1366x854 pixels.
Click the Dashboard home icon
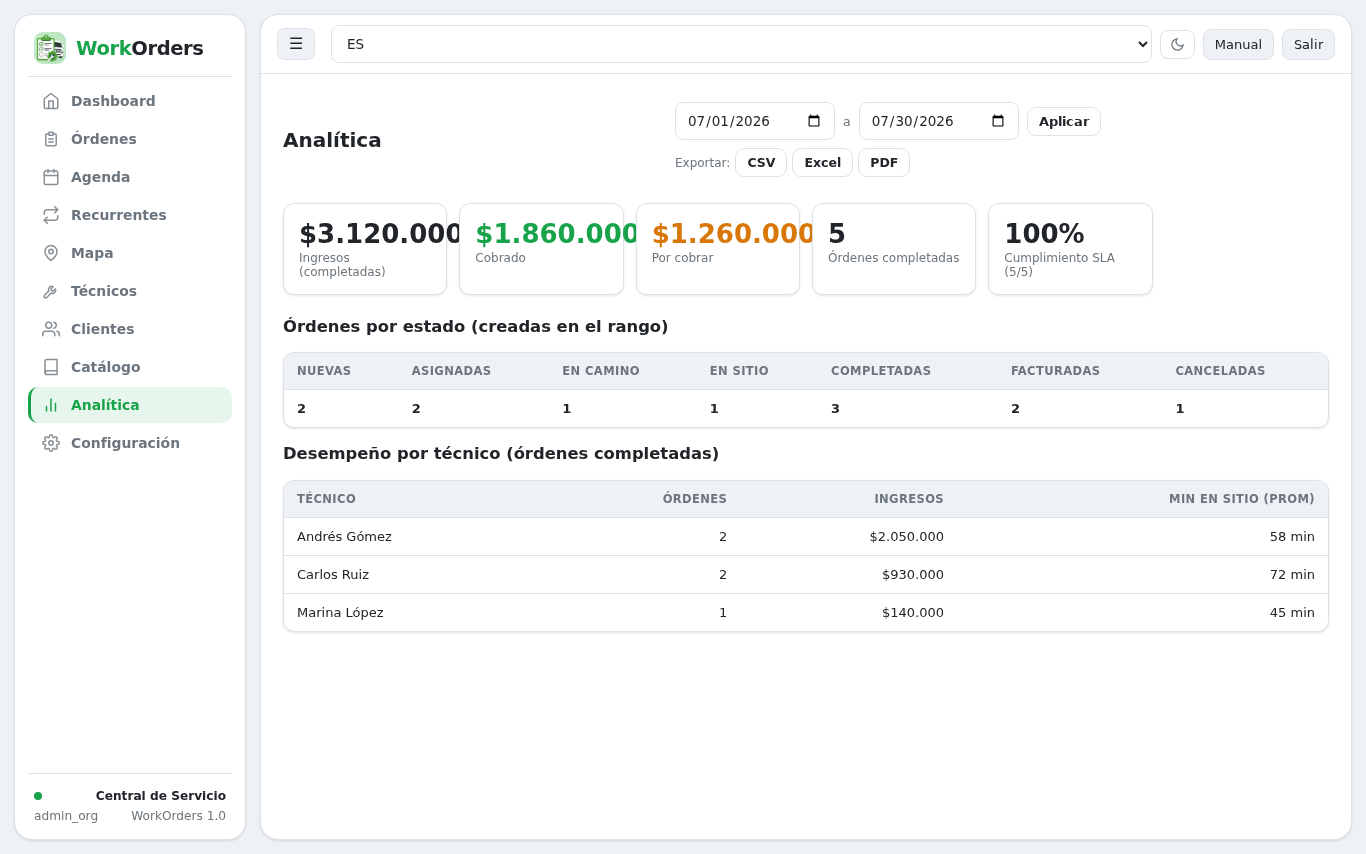51,101
